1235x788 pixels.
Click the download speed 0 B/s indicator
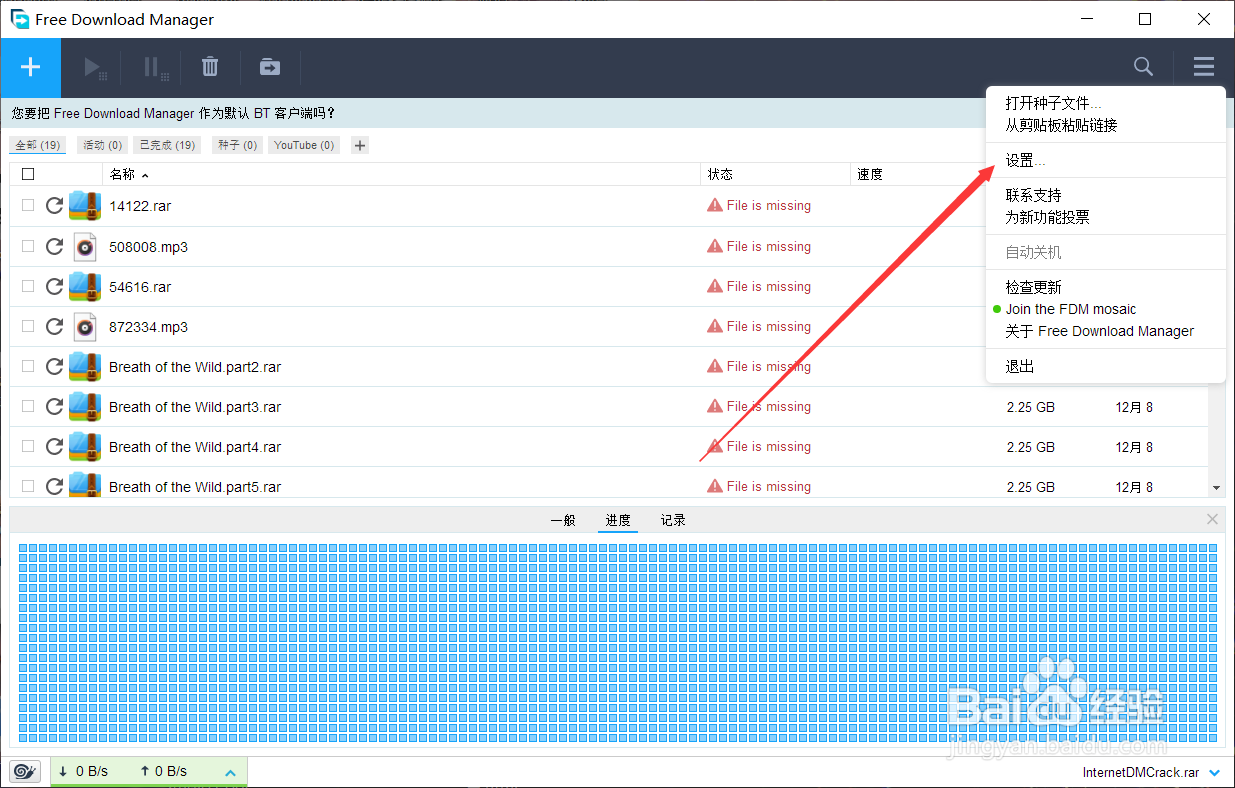coord(82,771)
